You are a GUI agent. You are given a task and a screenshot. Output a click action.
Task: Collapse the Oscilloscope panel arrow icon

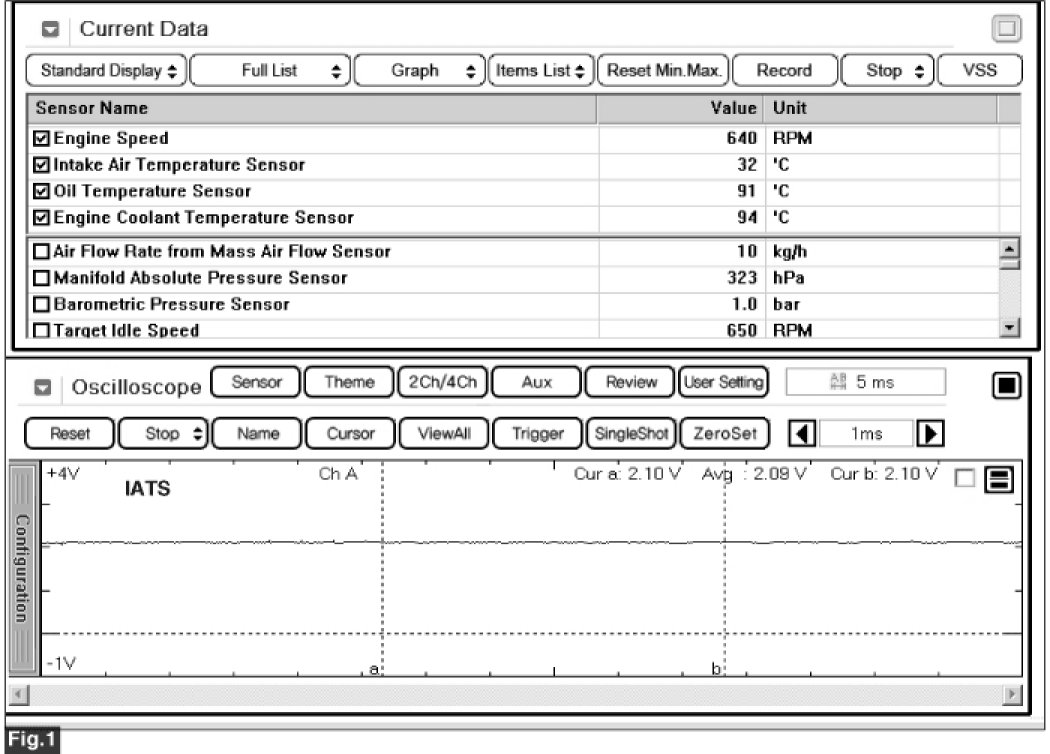point(42,387)
